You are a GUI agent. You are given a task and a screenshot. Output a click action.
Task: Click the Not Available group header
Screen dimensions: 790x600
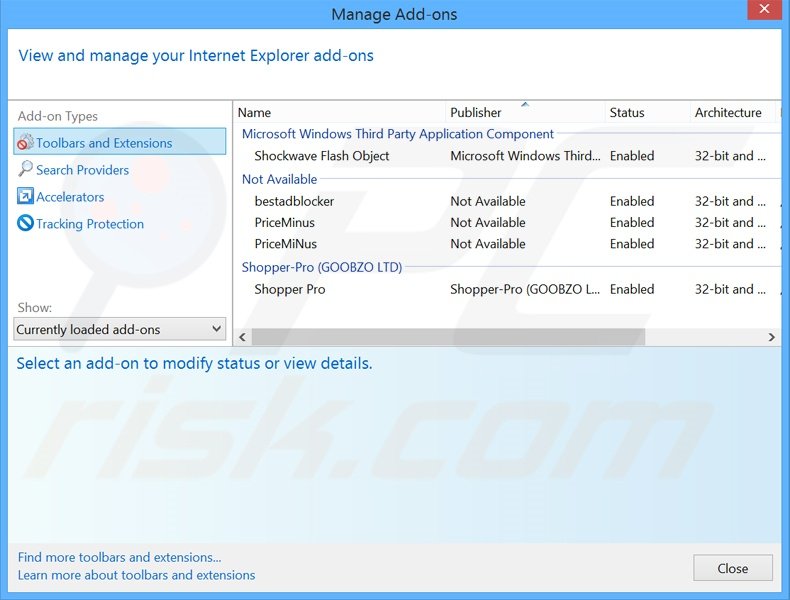(280, 179)
